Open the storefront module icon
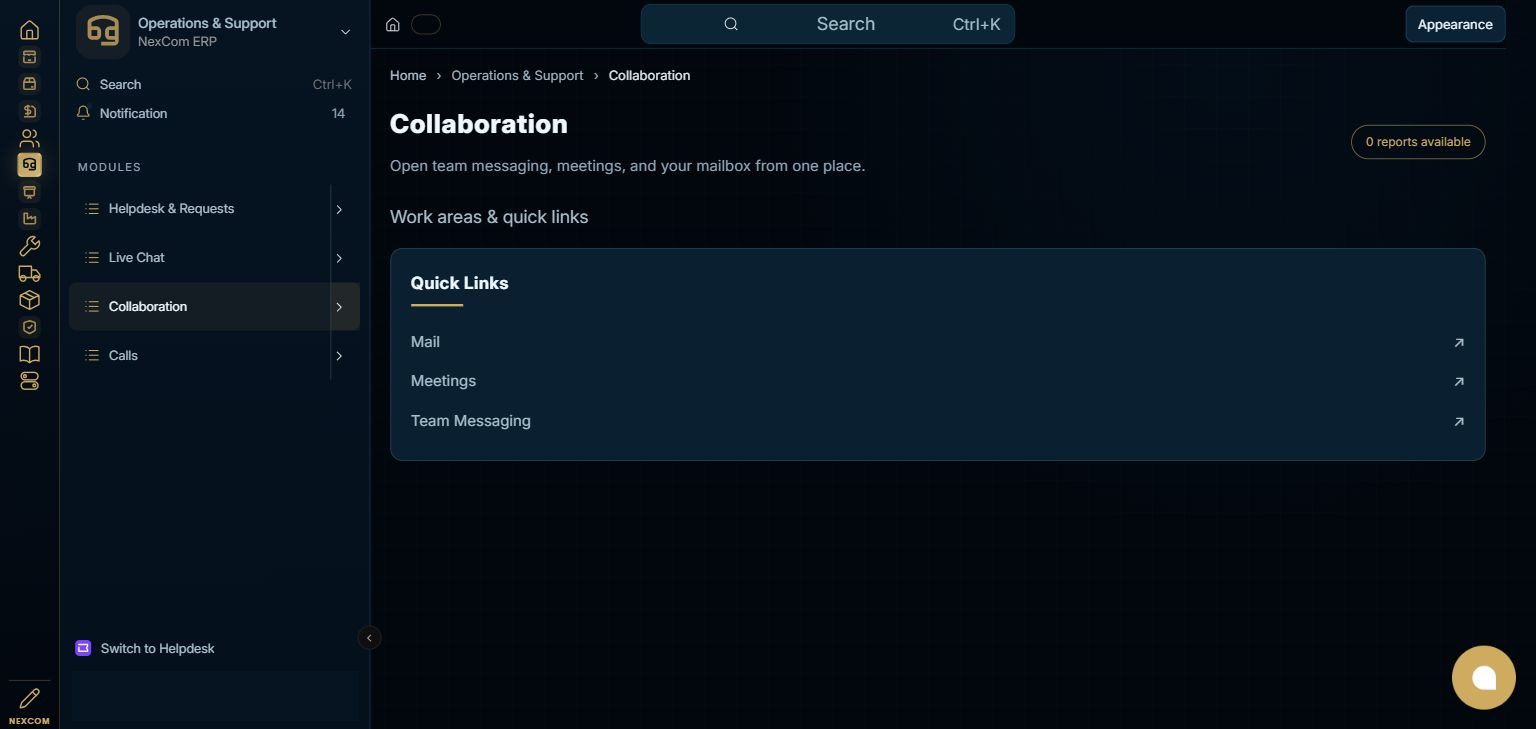 [29, 84]
